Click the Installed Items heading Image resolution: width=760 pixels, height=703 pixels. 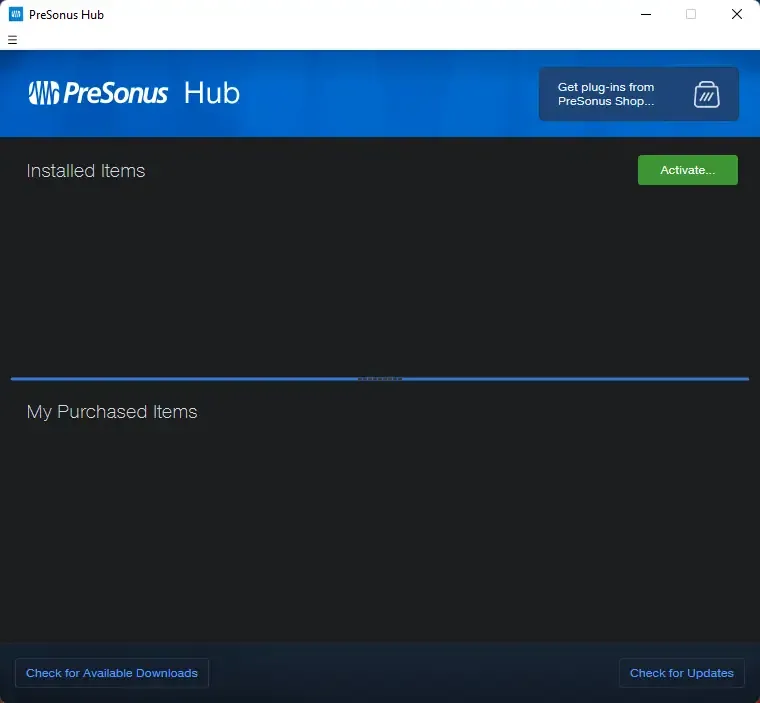86,171
